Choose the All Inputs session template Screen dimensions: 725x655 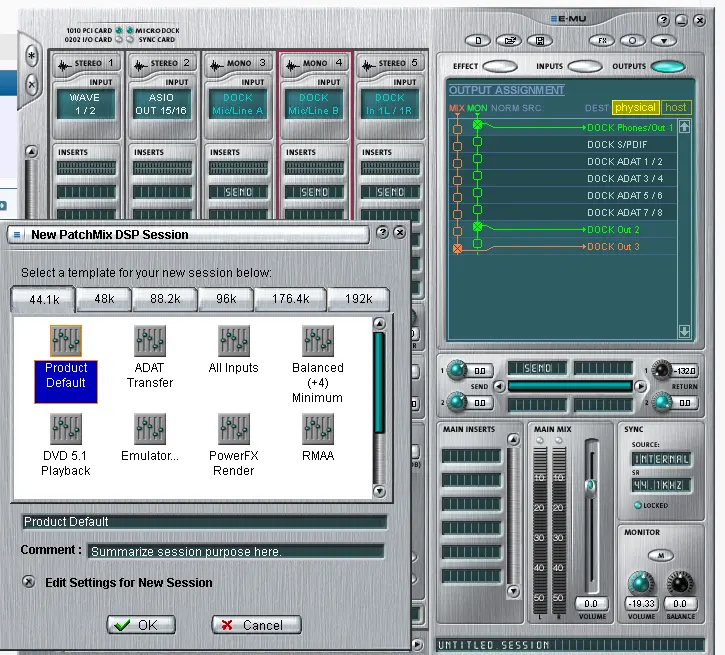(233, 342)
